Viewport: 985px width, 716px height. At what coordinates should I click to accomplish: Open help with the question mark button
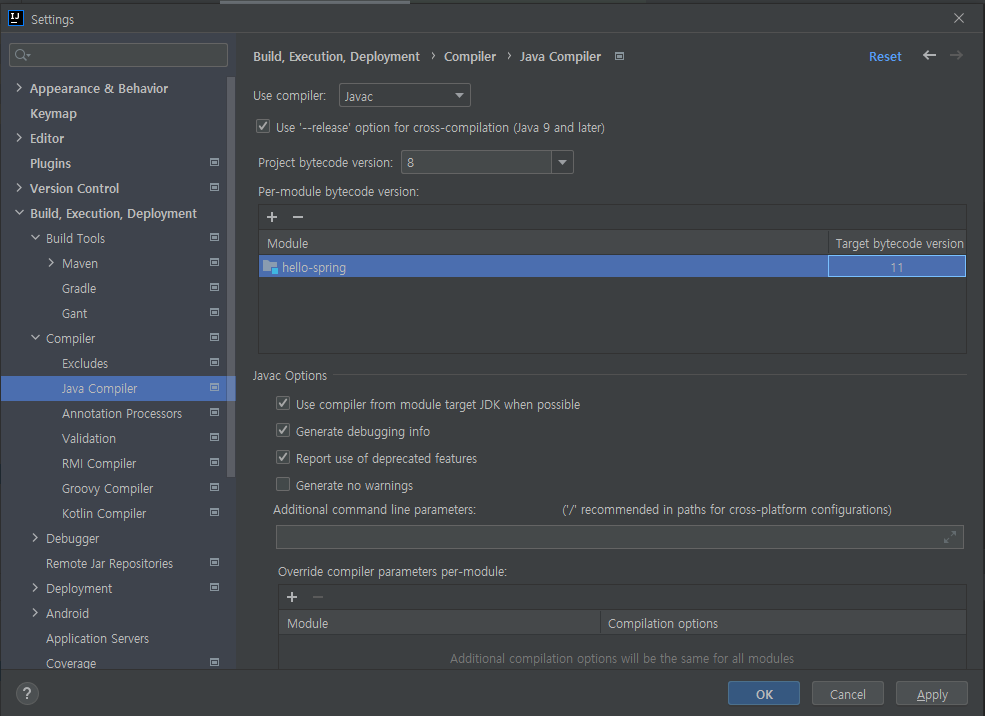[27, 693]
